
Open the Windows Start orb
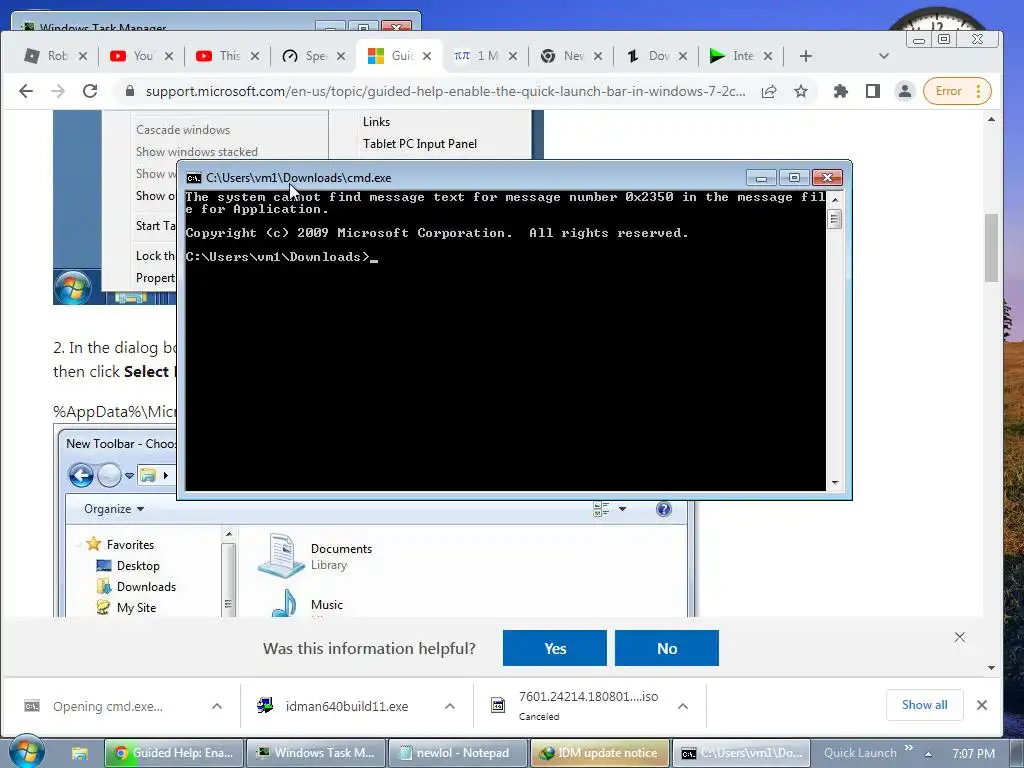26,752
